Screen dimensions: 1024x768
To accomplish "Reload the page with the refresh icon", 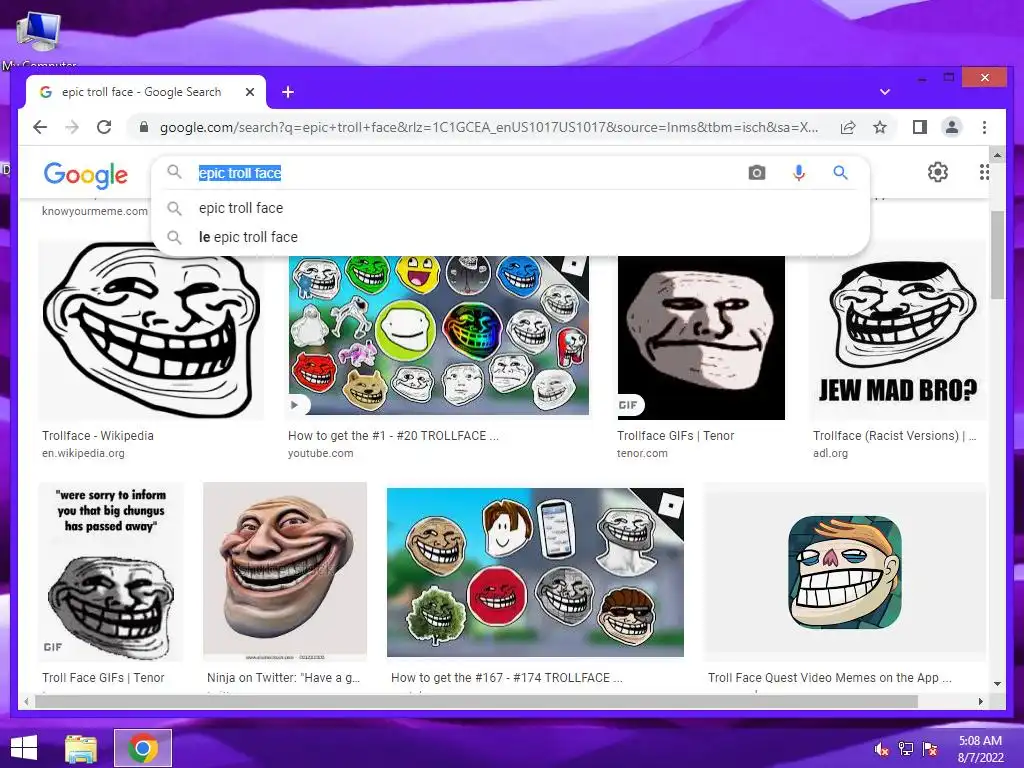I will coord(104,127).
